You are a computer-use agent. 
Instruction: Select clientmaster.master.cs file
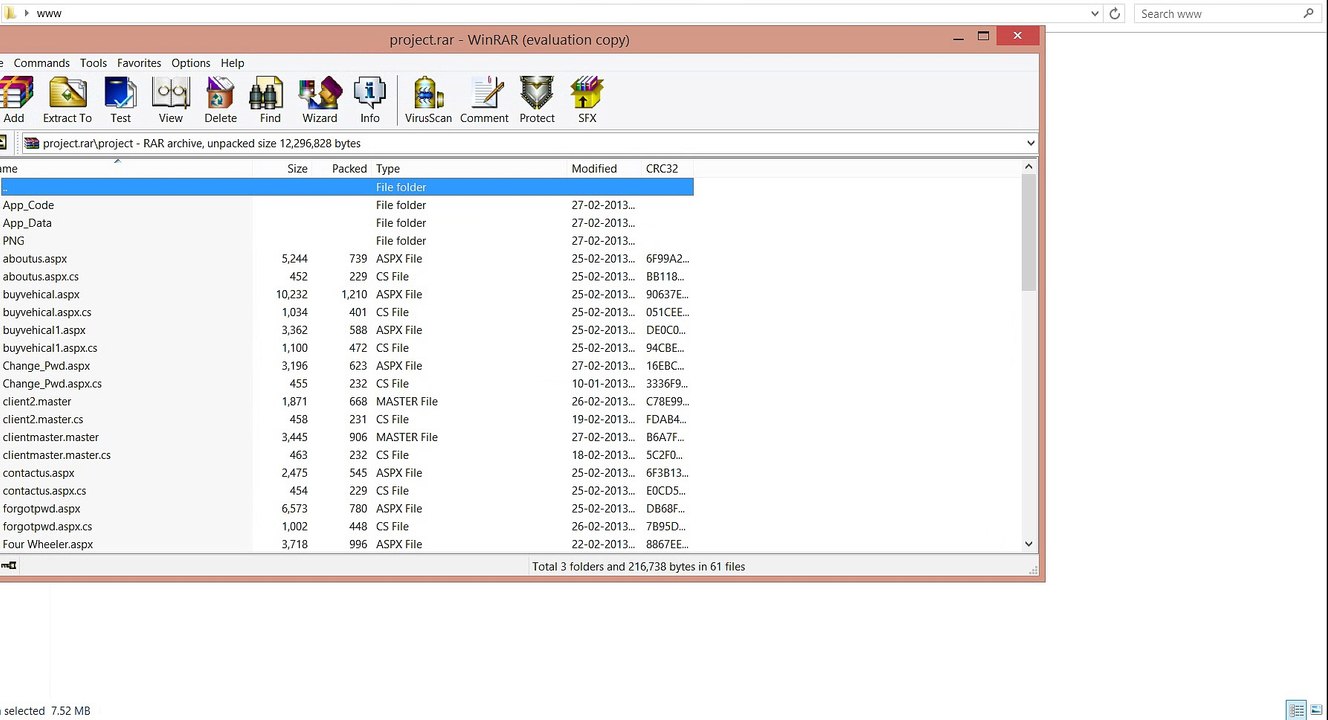[346, 455]
